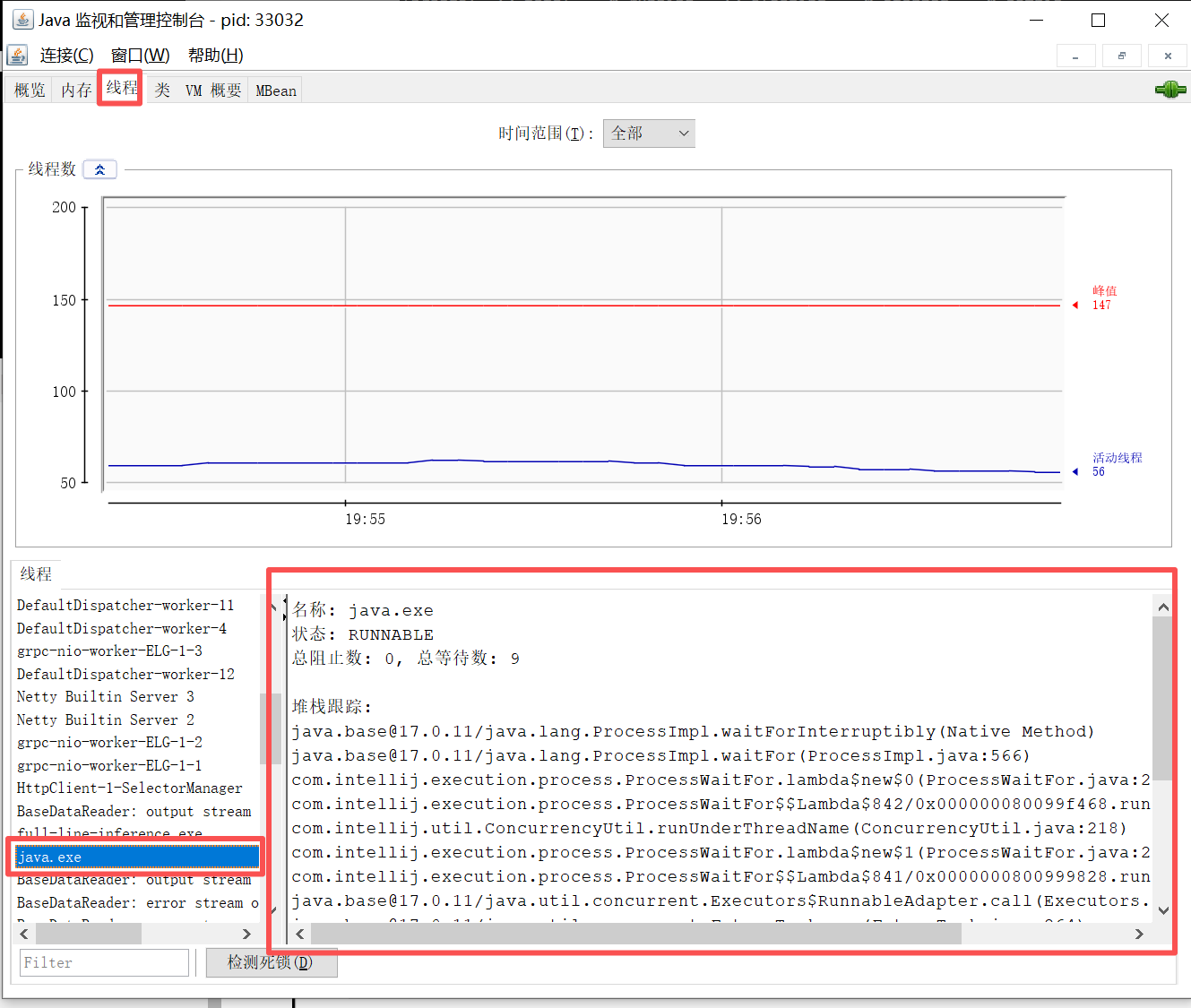The width and height of the screenshot is (1191, 1008).
Task: Switch to the MBean tab
Action: pos(276,90)
